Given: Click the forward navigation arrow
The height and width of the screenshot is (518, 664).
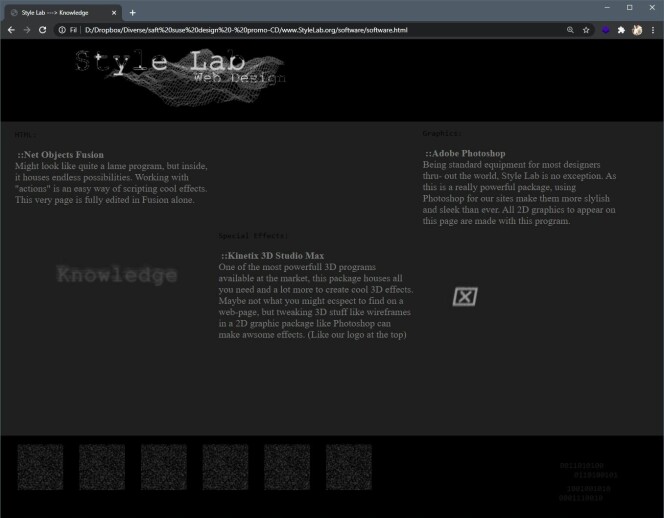Looking at the screenshot, I should 27,30.
